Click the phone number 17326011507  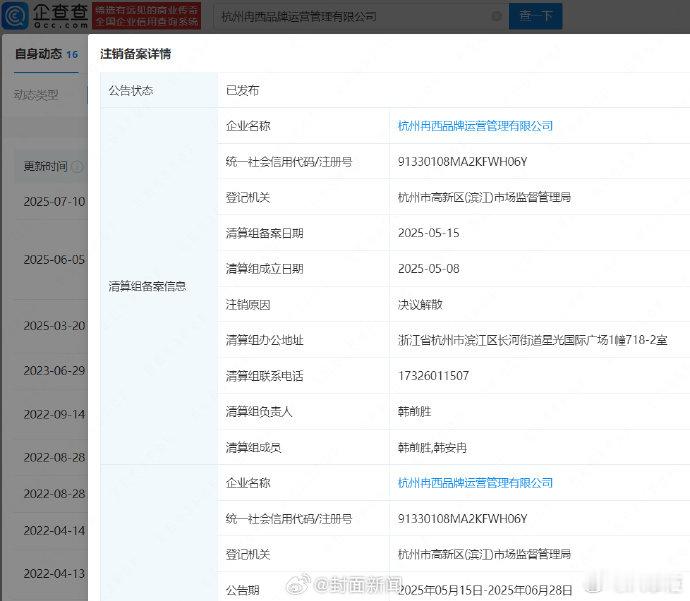click(433, 376)
